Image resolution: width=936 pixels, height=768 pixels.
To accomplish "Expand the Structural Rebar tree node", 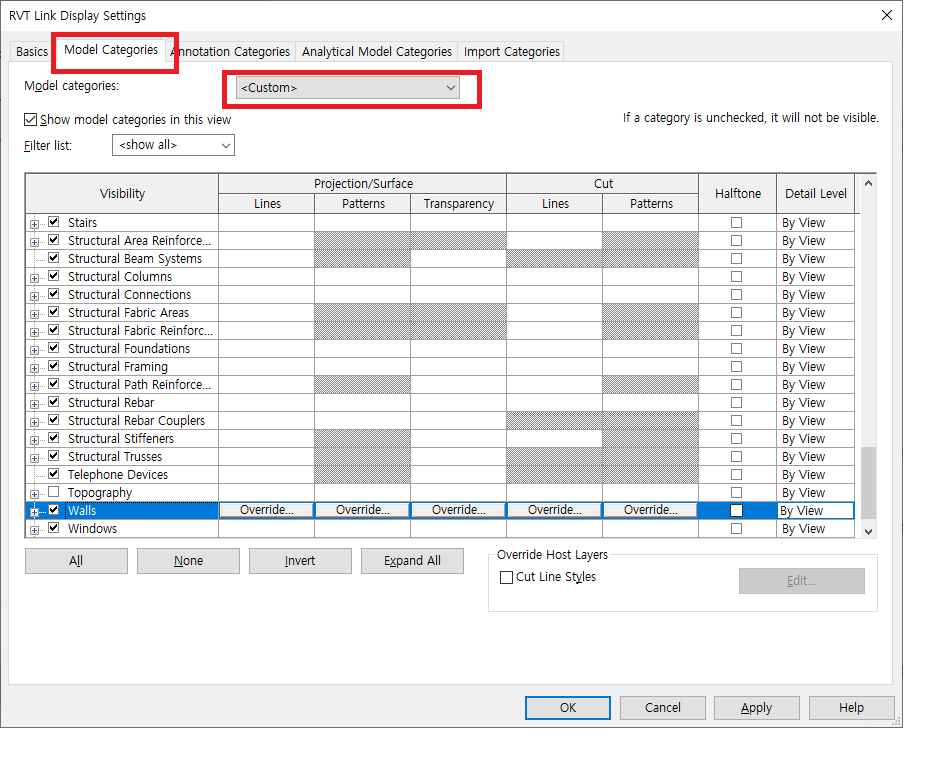I will (35, 405).
